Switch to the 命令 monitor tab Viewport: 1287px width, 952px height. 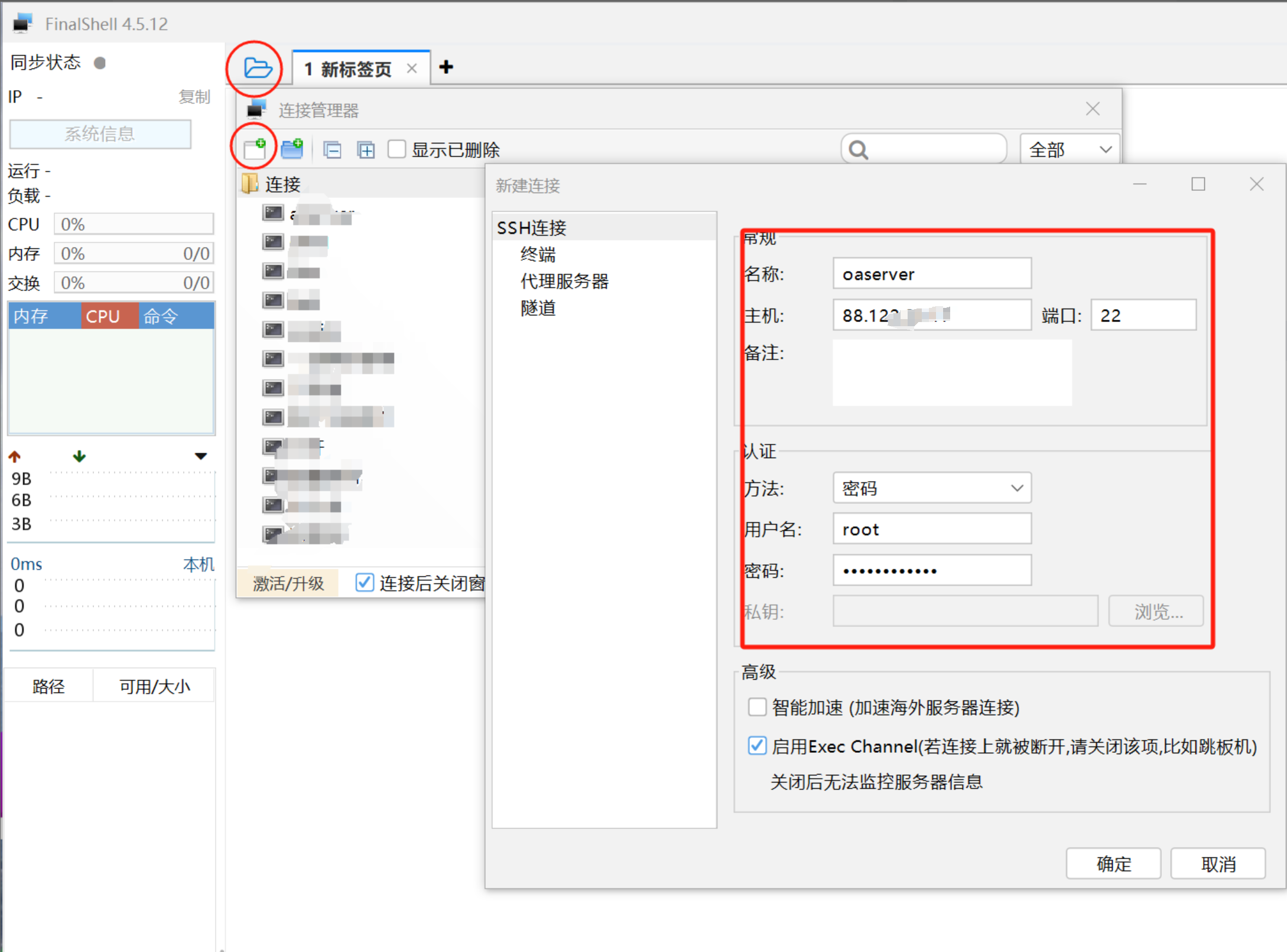(x=176, y=316)
